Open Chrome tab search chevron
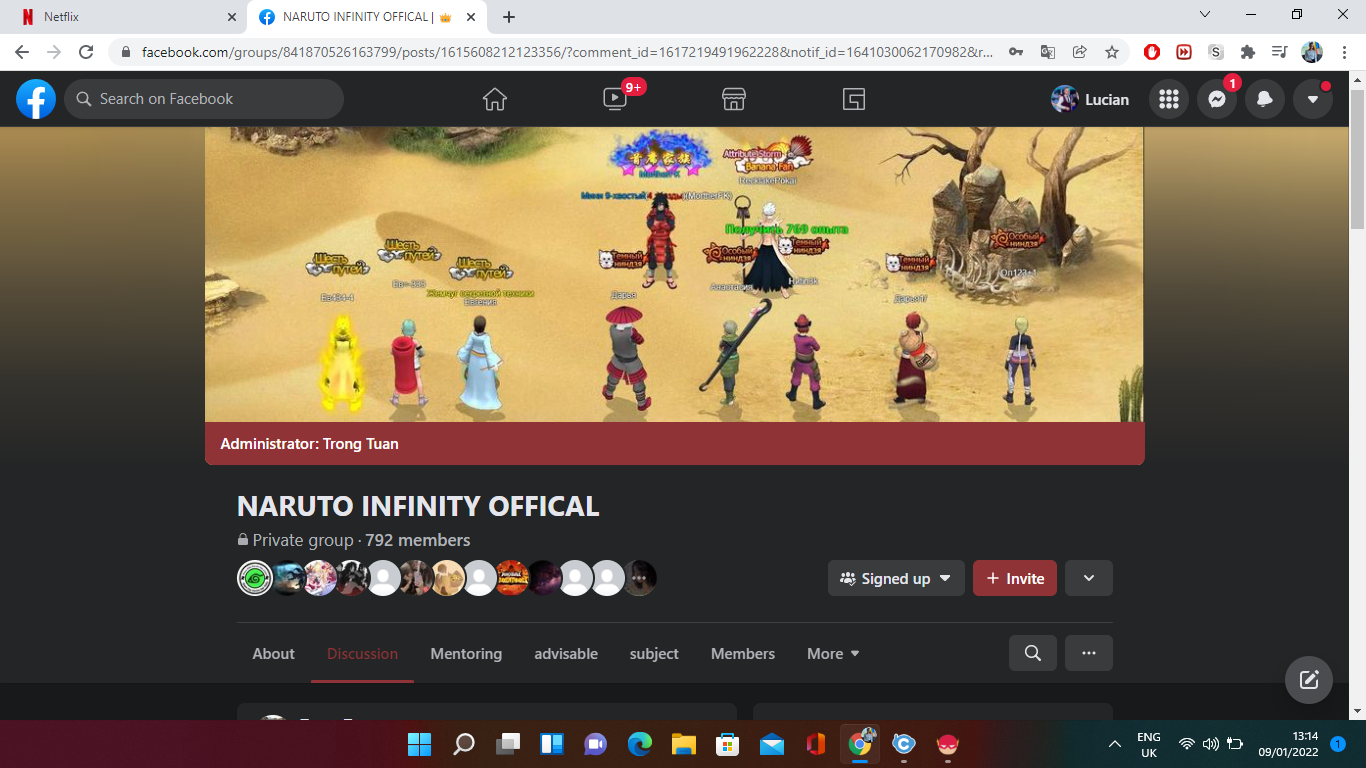Viewport: 1366px width, 768px height. pos(1205,15)
